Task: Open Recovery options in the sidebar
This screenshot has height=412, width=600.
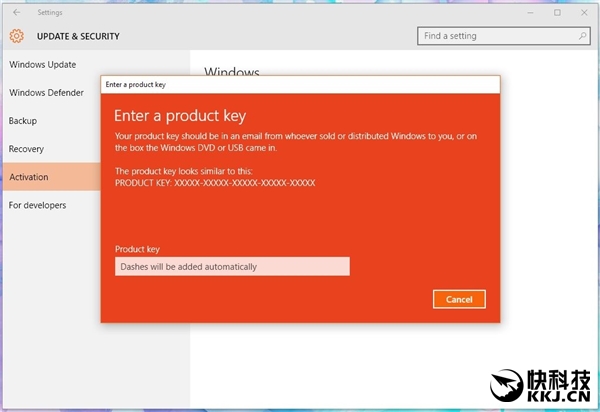Action: (x=26, y=149)
